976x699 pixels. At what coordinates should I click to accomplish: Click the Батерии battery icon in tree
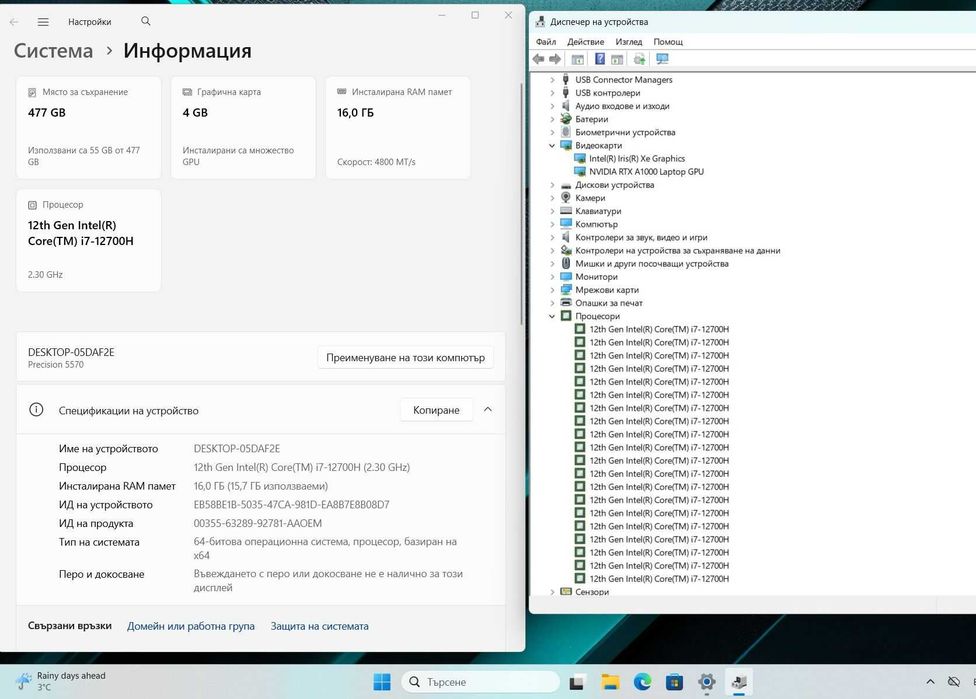(x=566, y=119)
